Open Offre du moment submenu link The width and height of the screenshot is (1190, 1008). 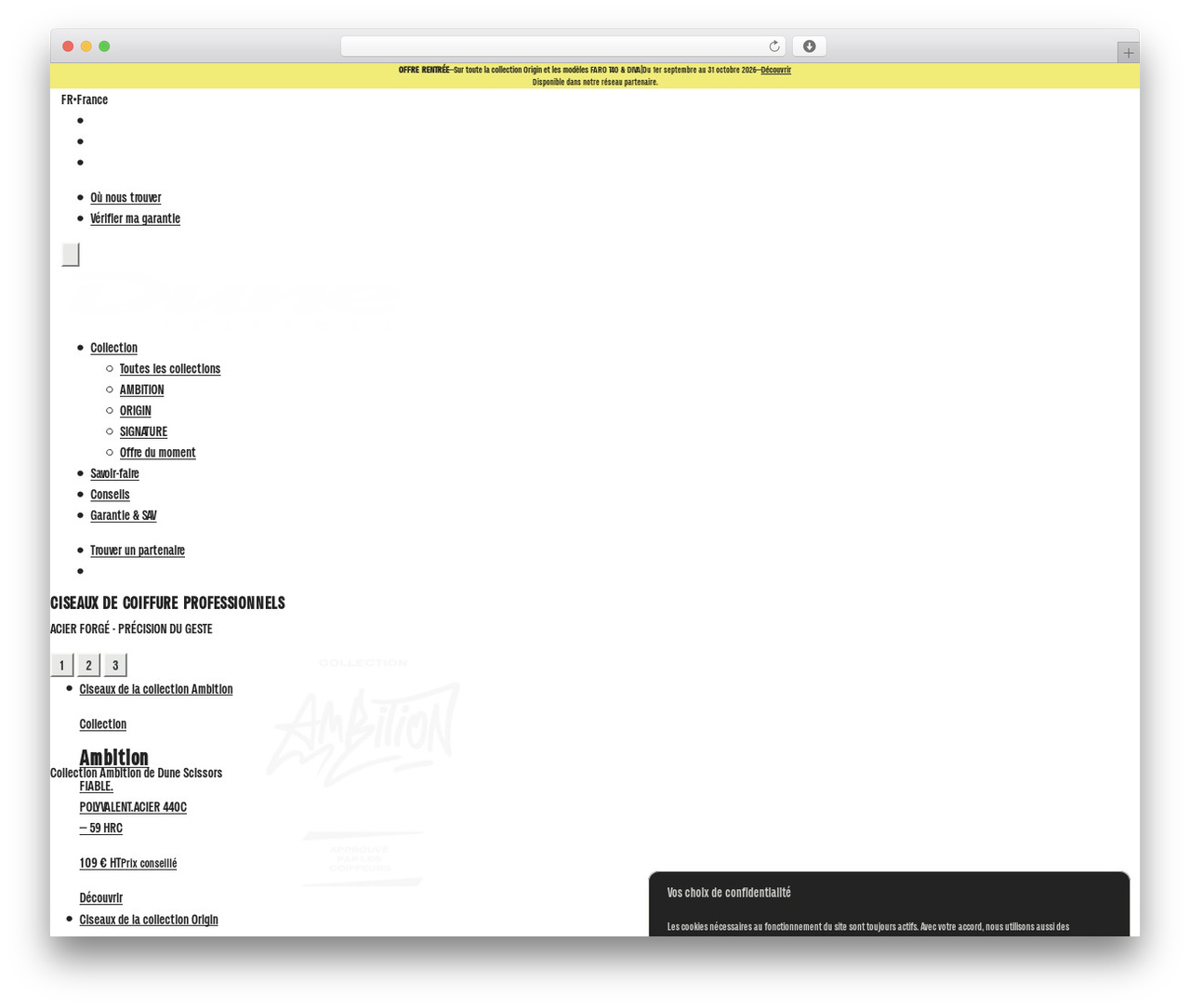(157, 453)
